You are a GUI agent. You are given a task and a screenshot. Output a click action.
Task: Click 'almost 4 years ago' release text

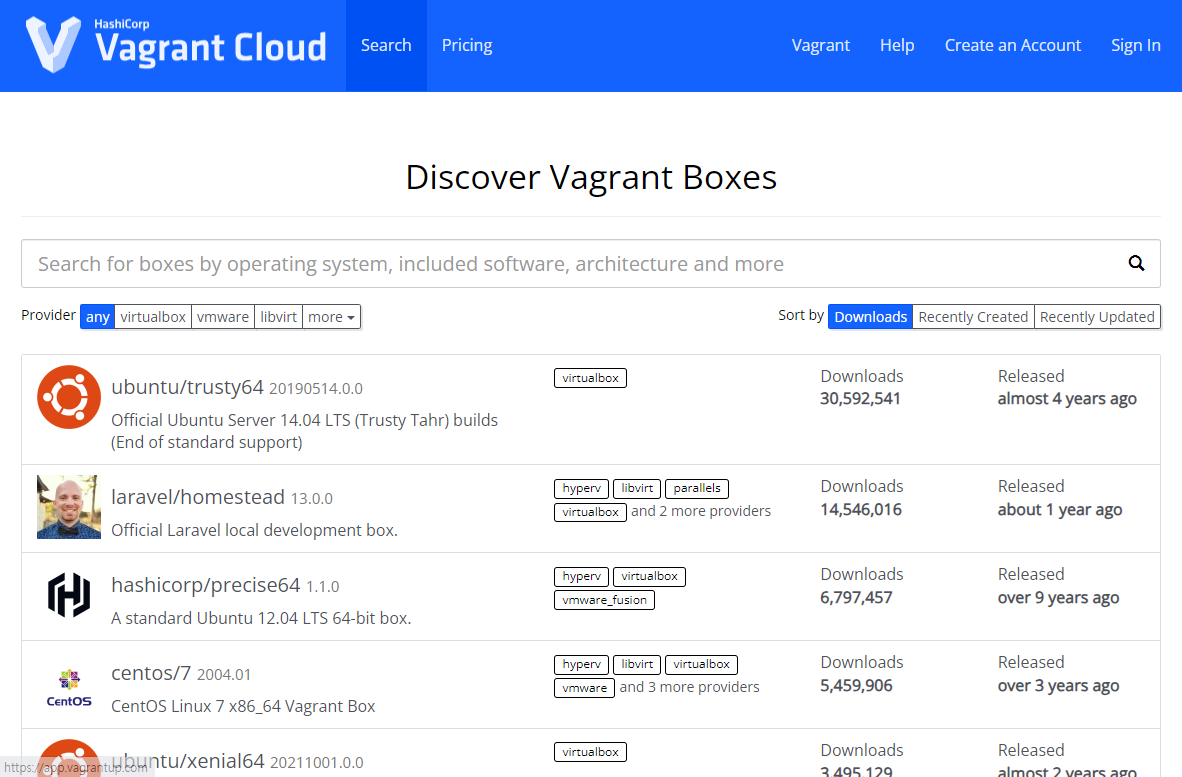tap(1067, 399)
